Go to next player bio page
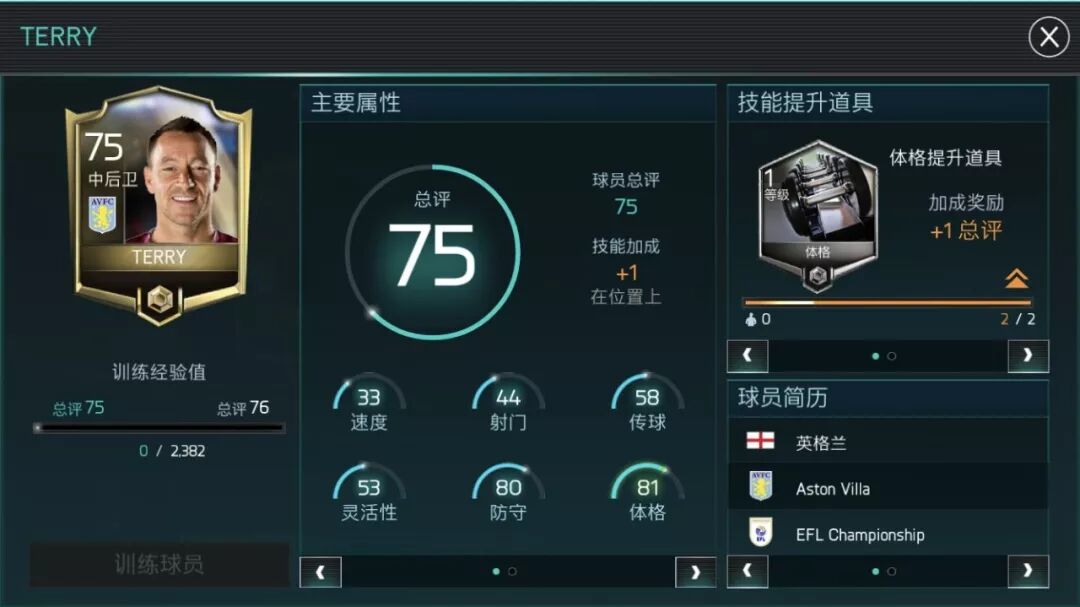 [1028, 571]
